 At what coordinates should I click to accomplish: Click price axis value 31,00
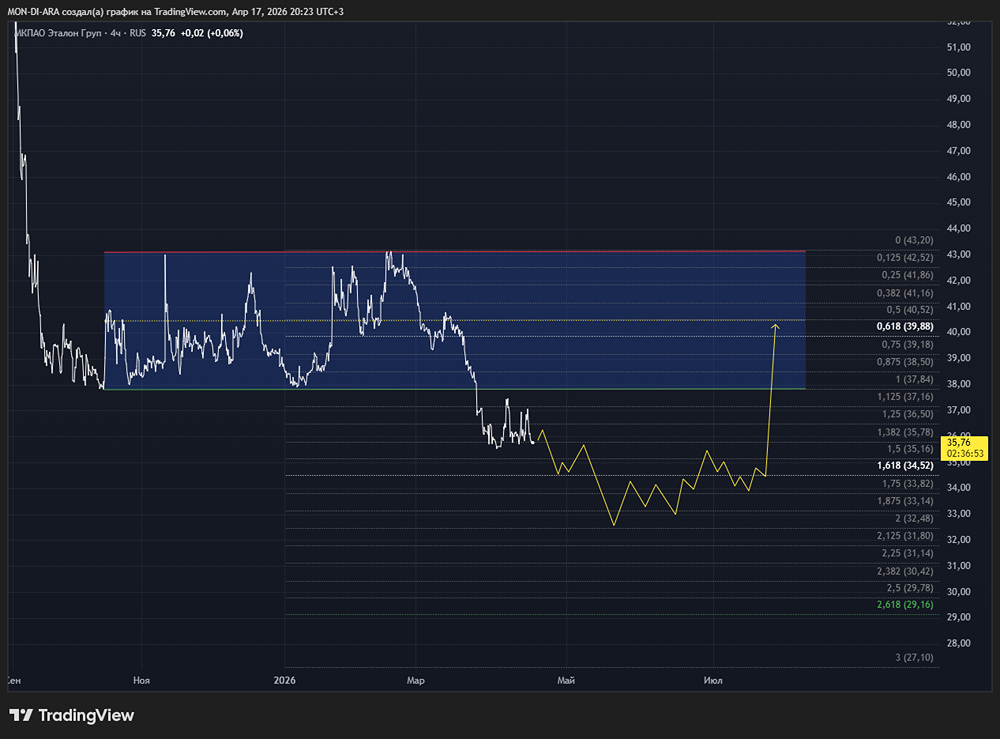coord(959,566)
